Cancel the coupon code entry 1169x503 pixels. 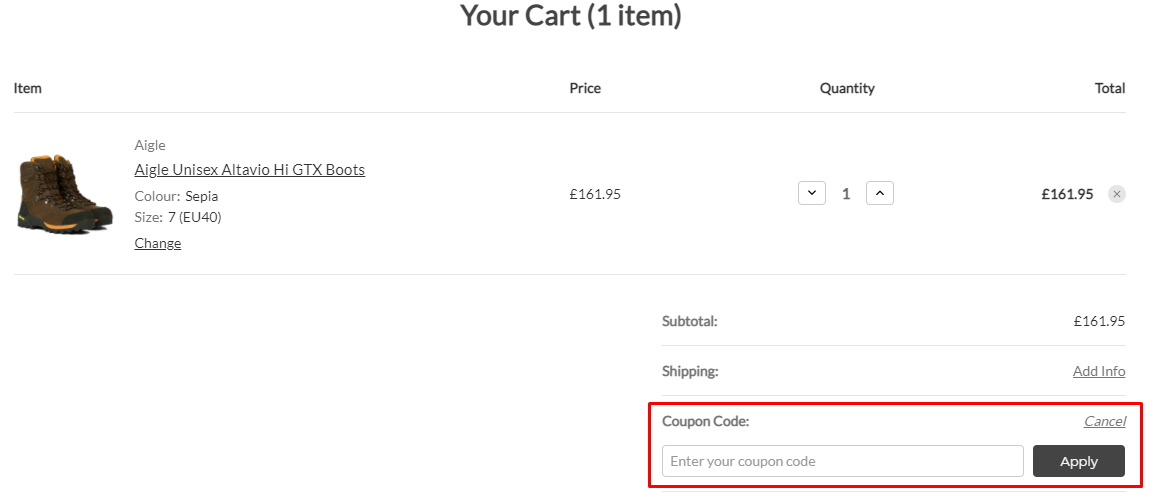tap(1104, 421)
